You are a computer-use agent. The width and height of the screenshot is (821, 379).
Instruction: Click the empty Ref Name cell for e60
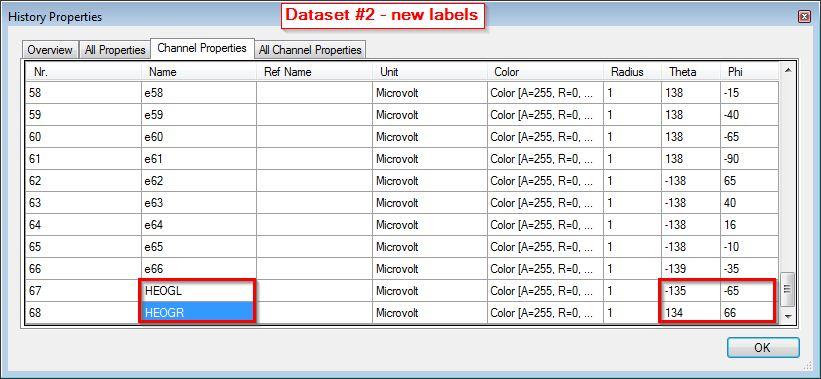pyautogui.click(x=314, y=137)
